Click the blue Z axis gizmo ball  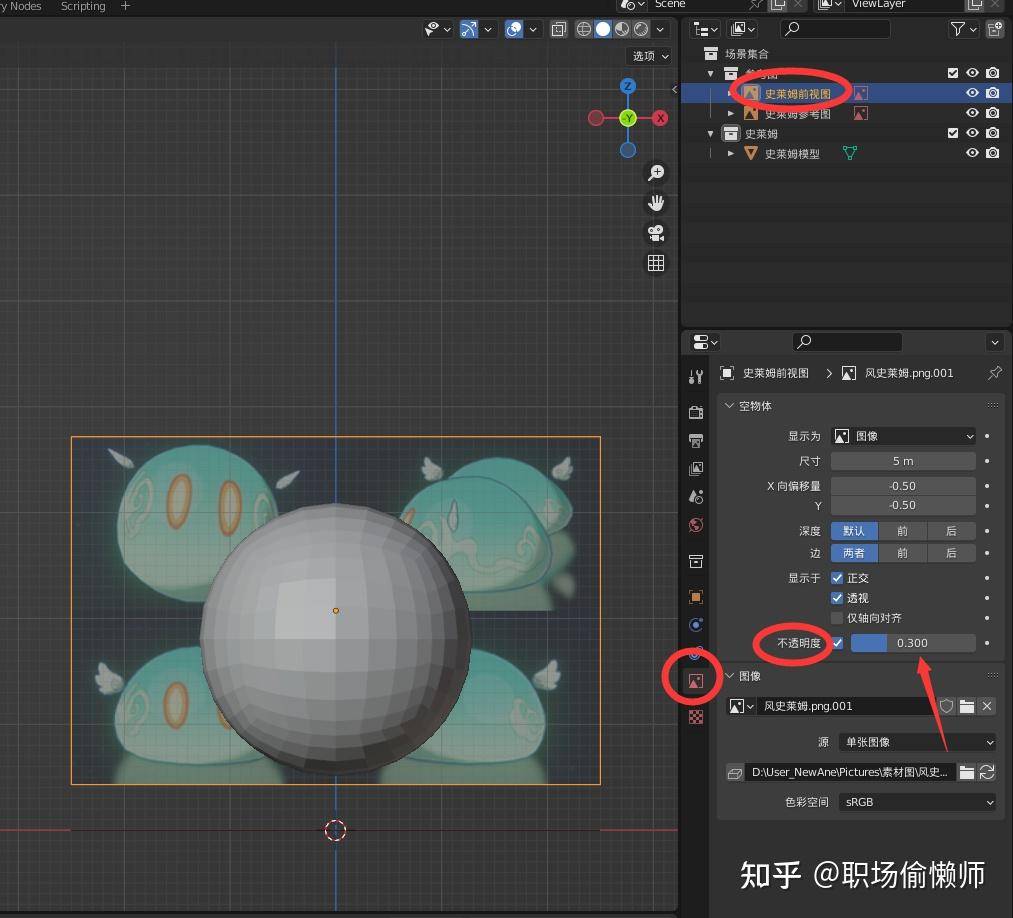click(x=627, y=86)
